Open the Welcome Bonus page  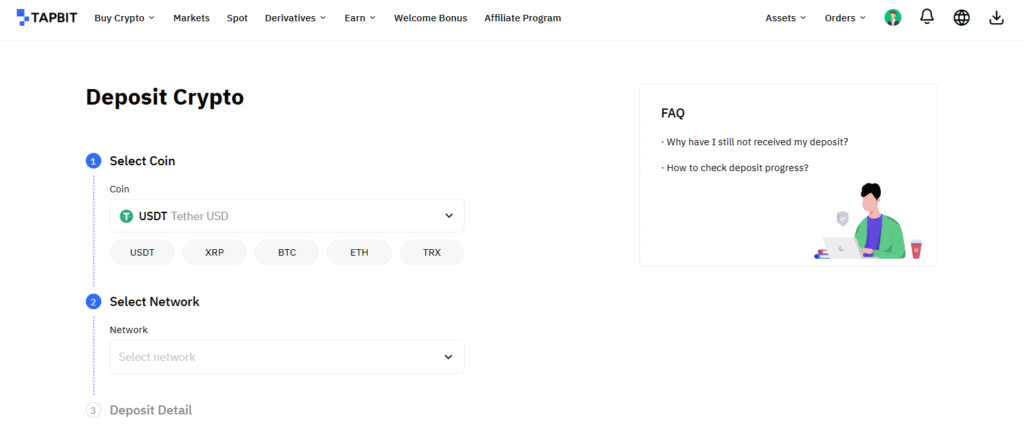click(428, 18)
